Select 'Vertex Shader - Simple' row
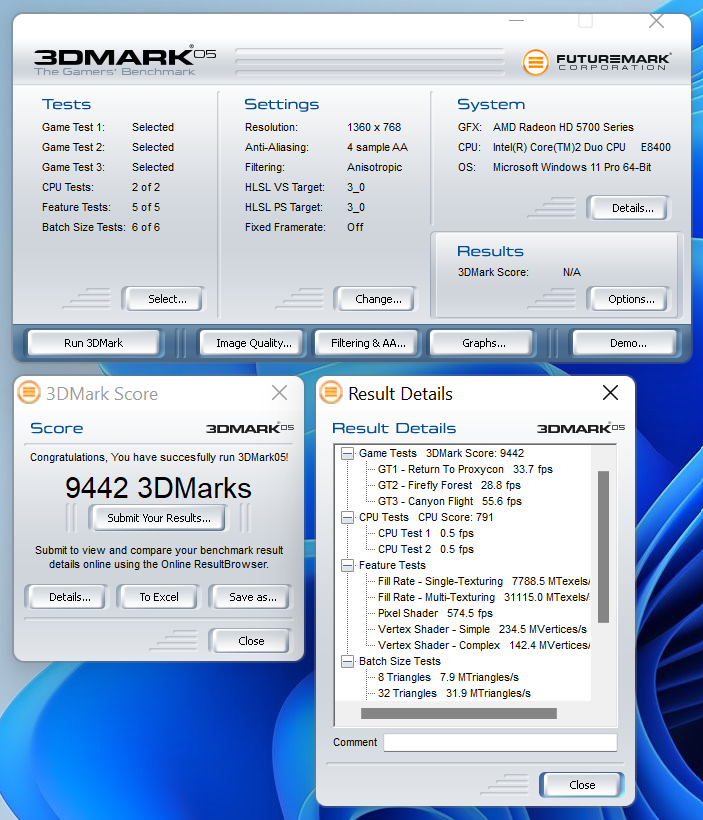 click(482, 629)
